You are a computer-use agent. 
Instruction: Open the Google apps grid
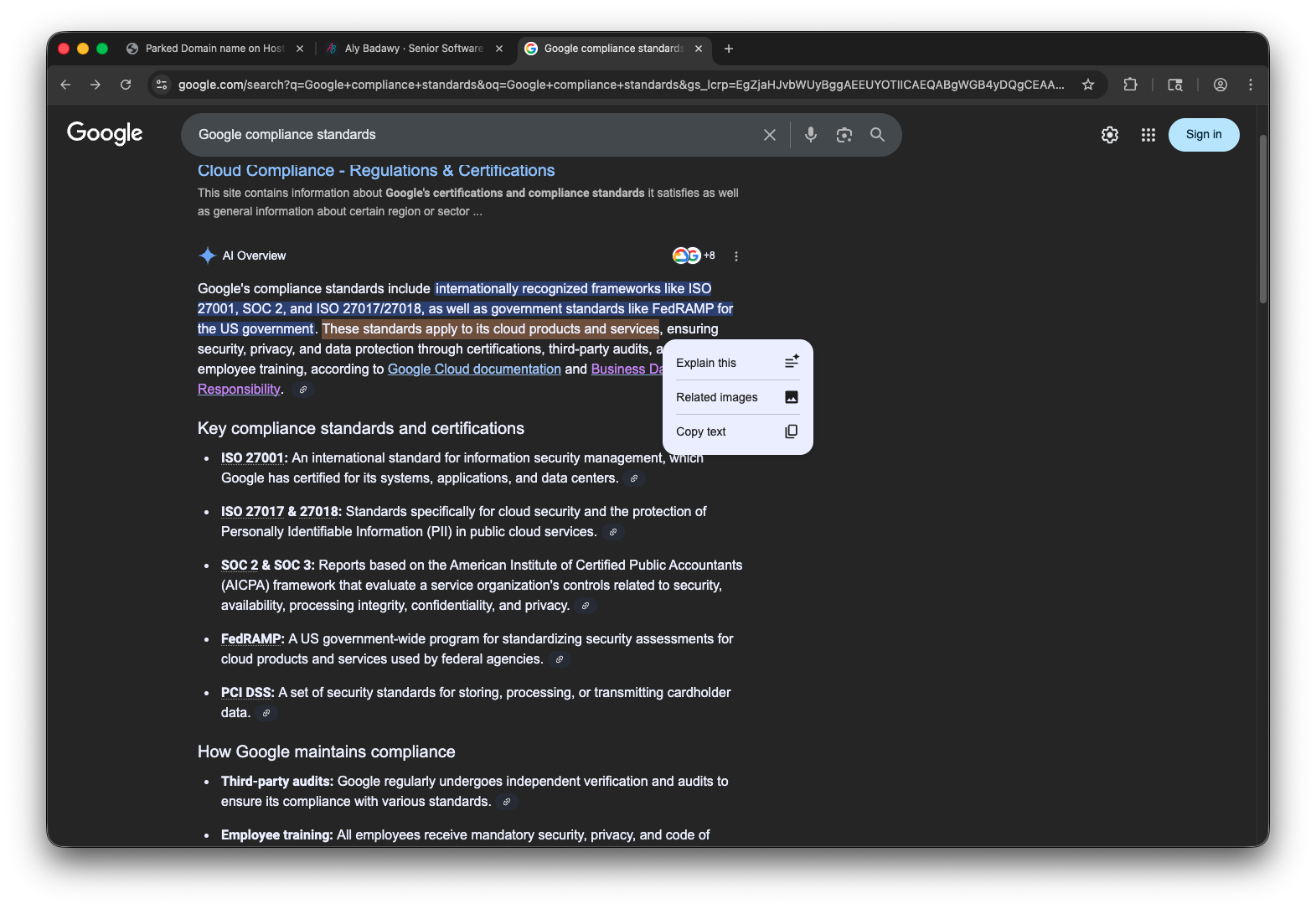click(1148, 135)
